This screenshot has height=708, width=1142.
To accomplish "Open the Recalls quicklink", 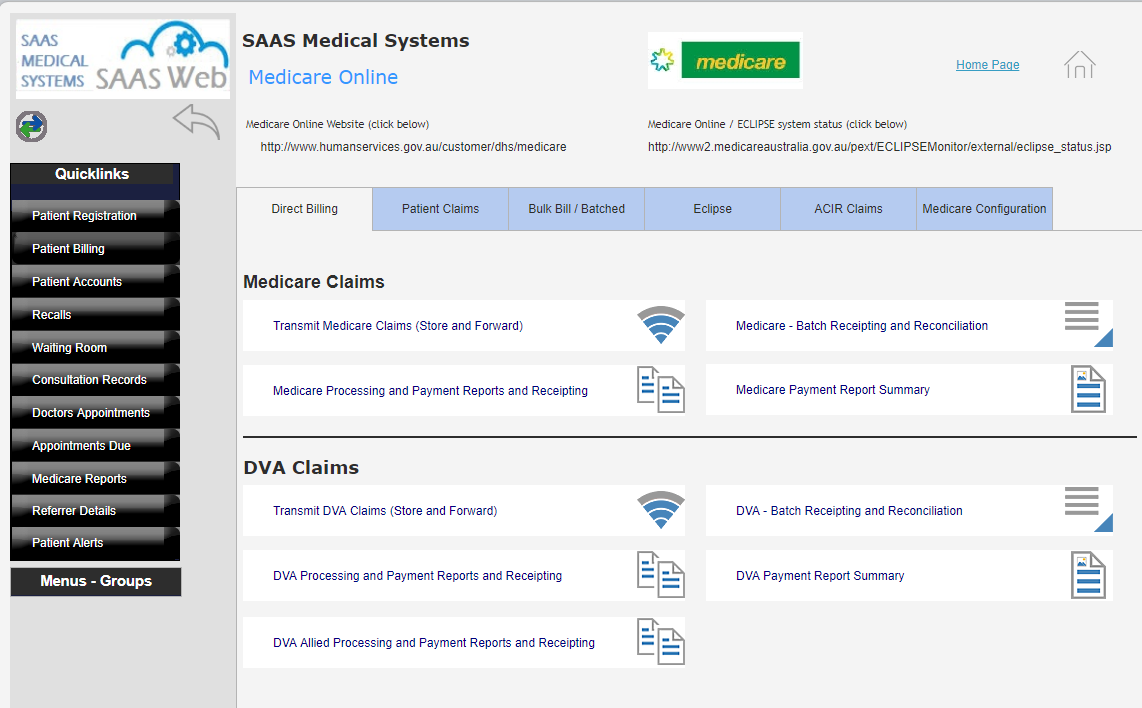I will click(95, 315).
